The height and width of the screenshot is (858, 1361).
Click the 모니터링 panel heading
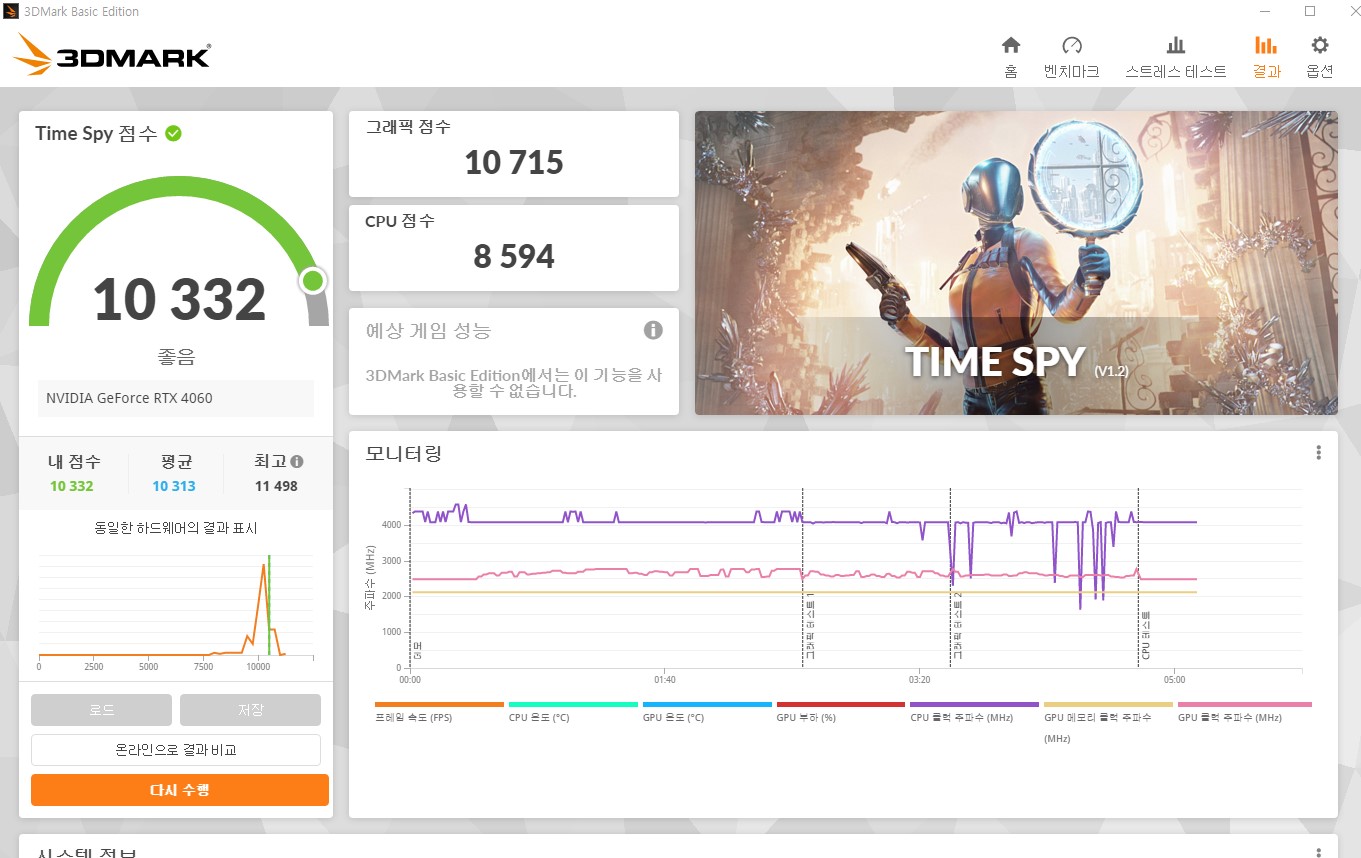pos(404,453)
